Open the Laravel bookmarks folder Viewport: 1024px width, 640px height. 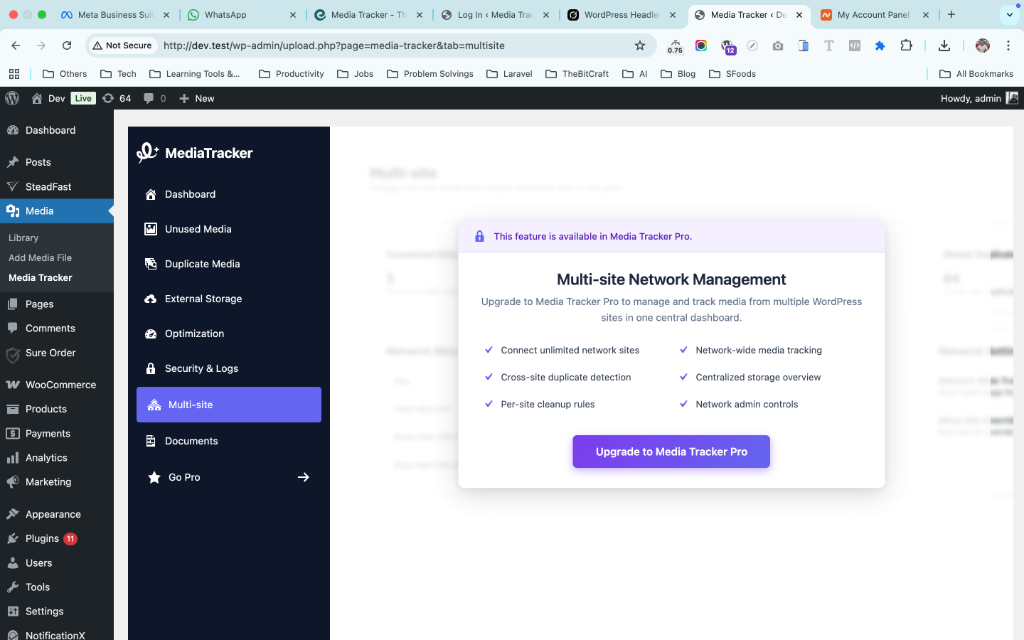click(509, 74)
